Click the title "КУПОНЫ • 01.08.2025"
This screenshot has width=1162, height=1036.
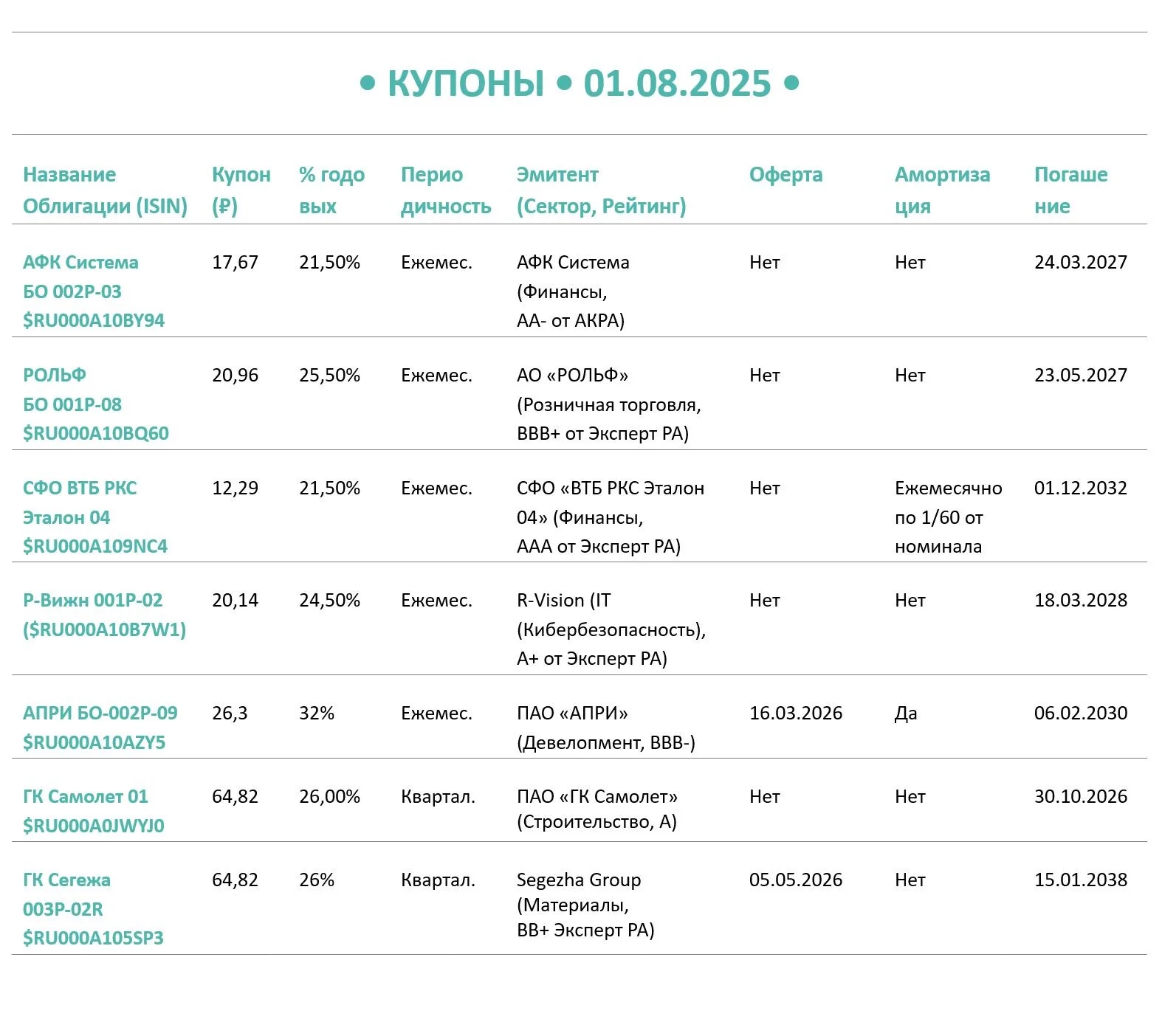[580, 83]
